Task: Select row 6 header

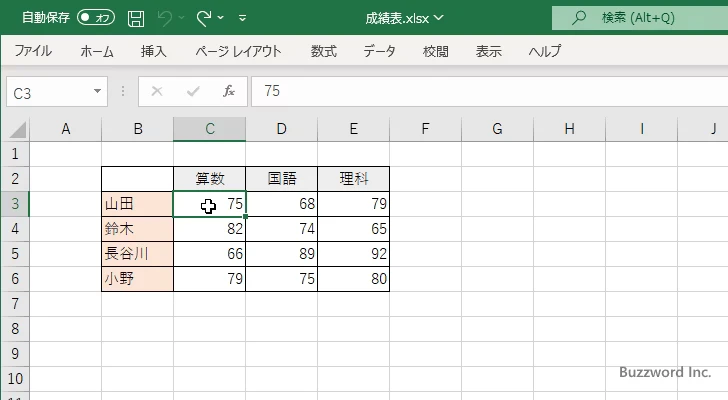Action: tap(15, 279)
